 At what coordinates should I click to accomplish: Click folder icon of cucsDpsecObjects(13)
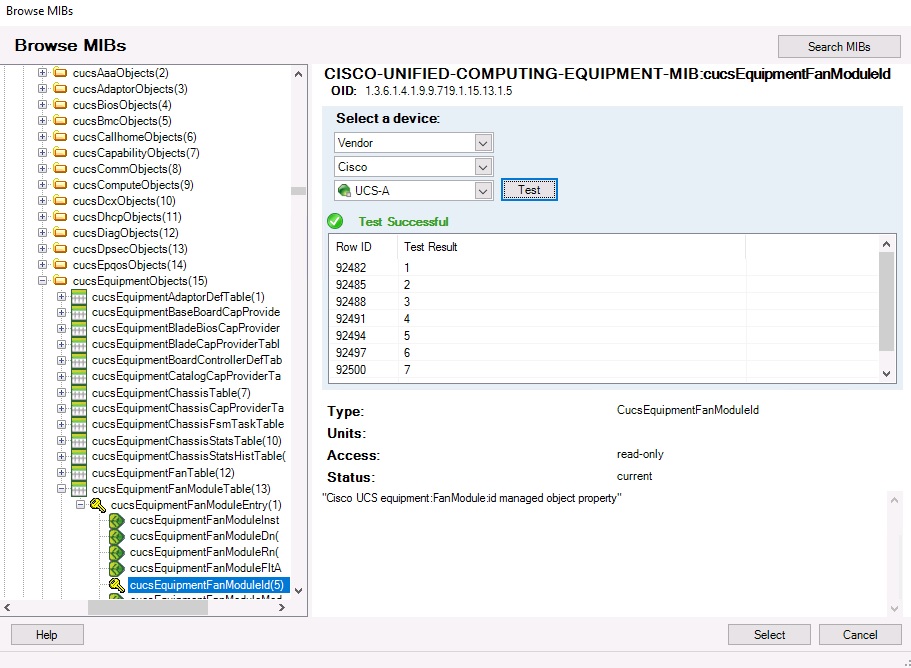[x=60, y=249]
